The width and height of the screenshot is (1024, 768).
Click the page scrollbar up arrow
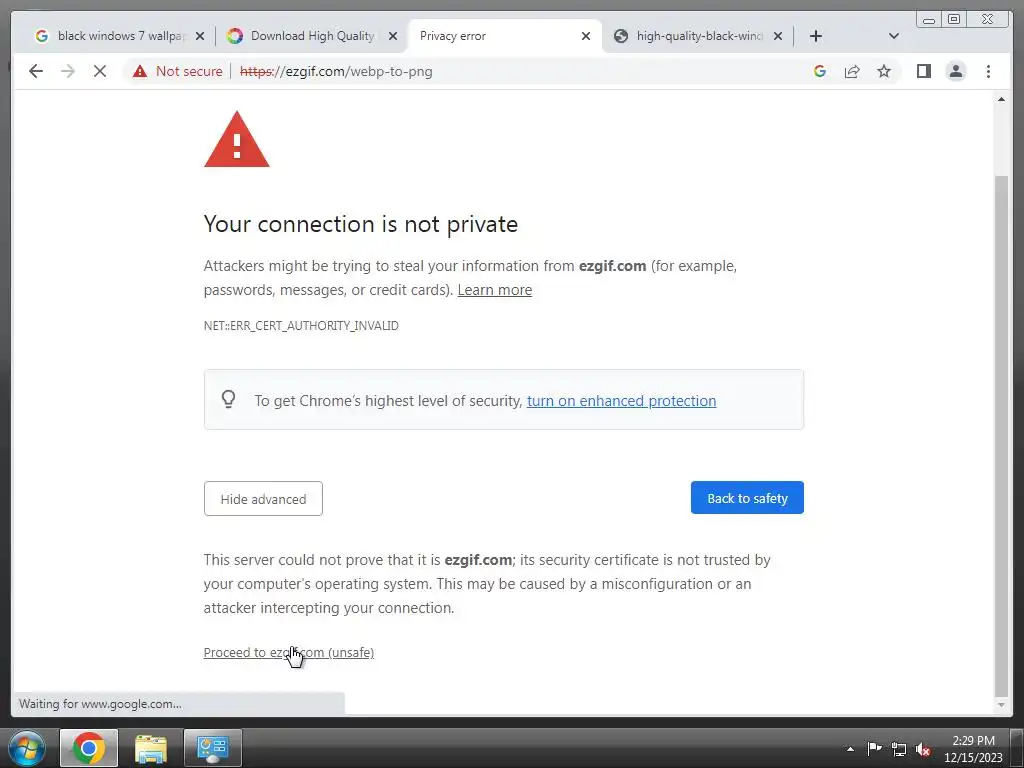click(1001, 99)
